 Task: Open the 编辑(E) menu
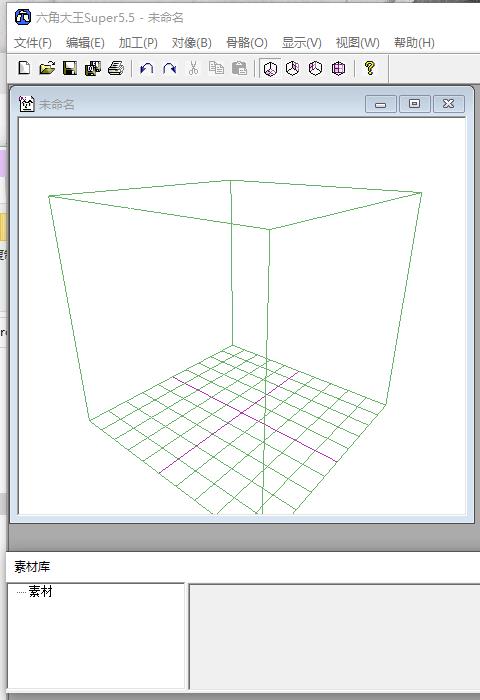[x=85, y=43]
